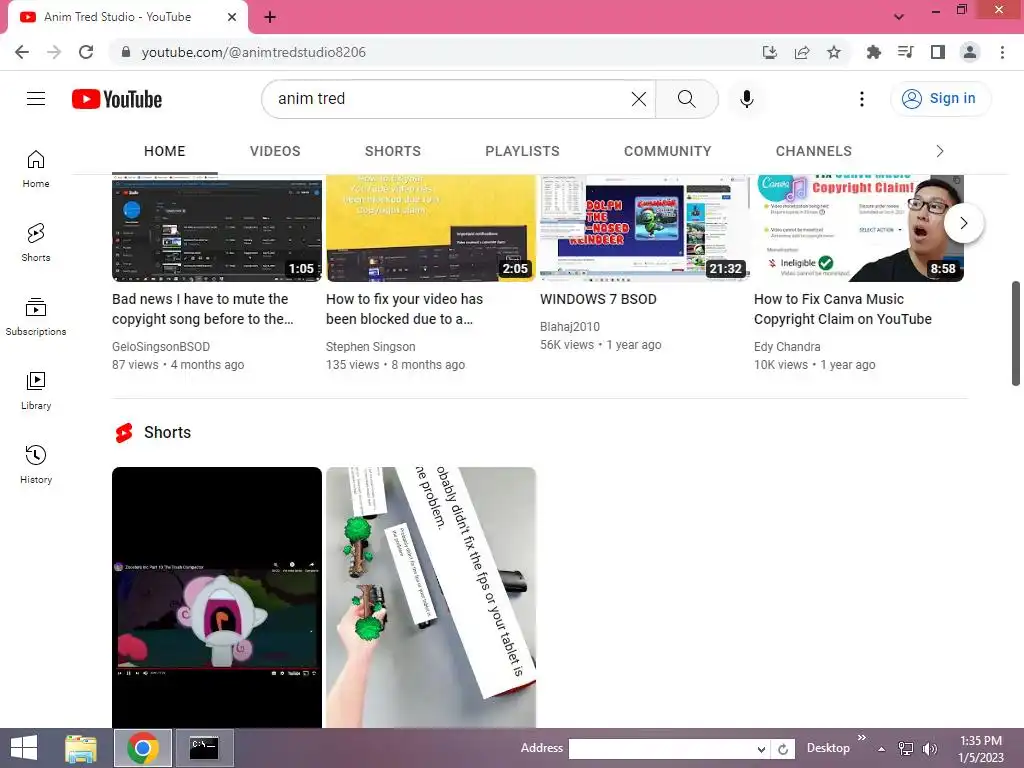Open 'WINDOWS 7 BSOD' video title
1024x768 pixels.
[598, 299]
